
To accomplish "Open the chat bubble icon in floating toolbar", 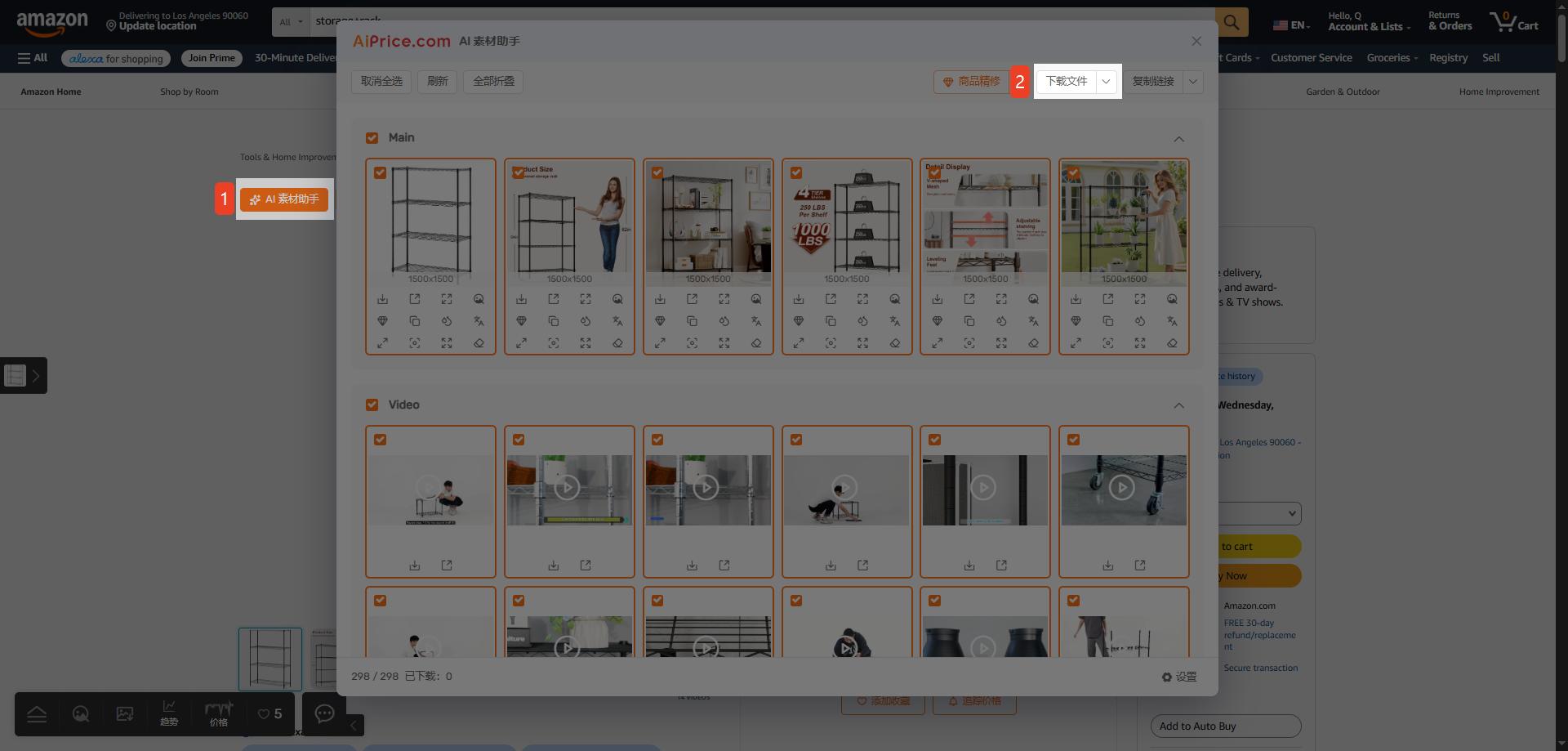I will 324,713.
